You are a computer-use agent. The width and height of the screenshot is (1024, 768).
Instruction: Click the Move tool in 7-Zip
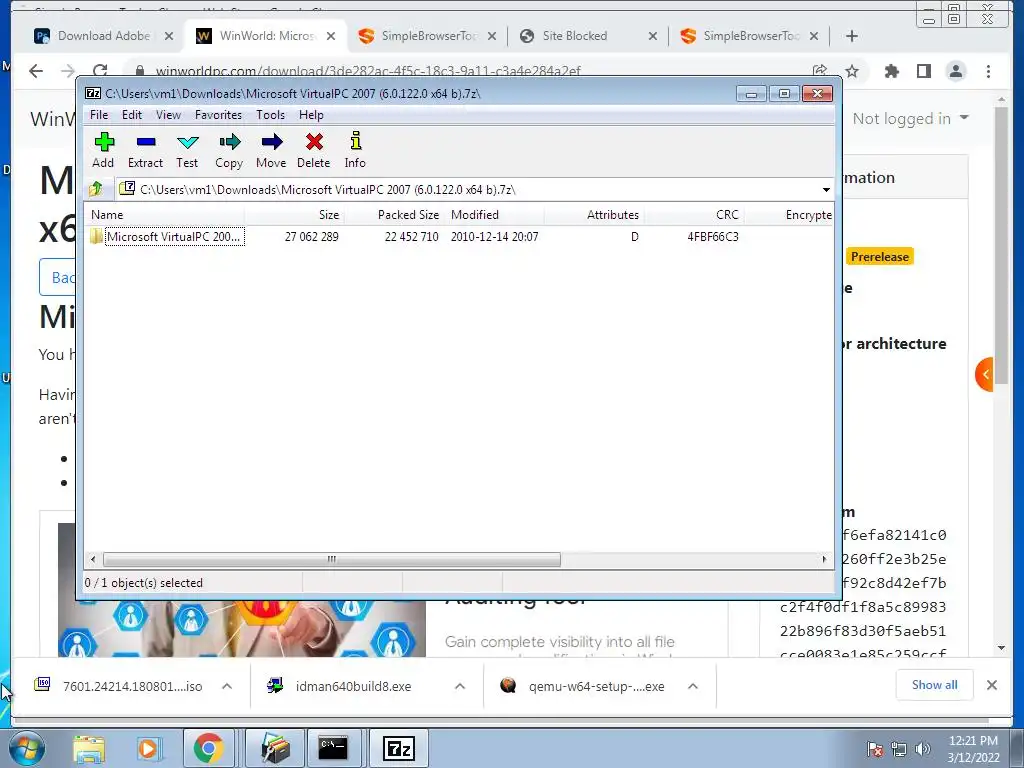[271, 150]
